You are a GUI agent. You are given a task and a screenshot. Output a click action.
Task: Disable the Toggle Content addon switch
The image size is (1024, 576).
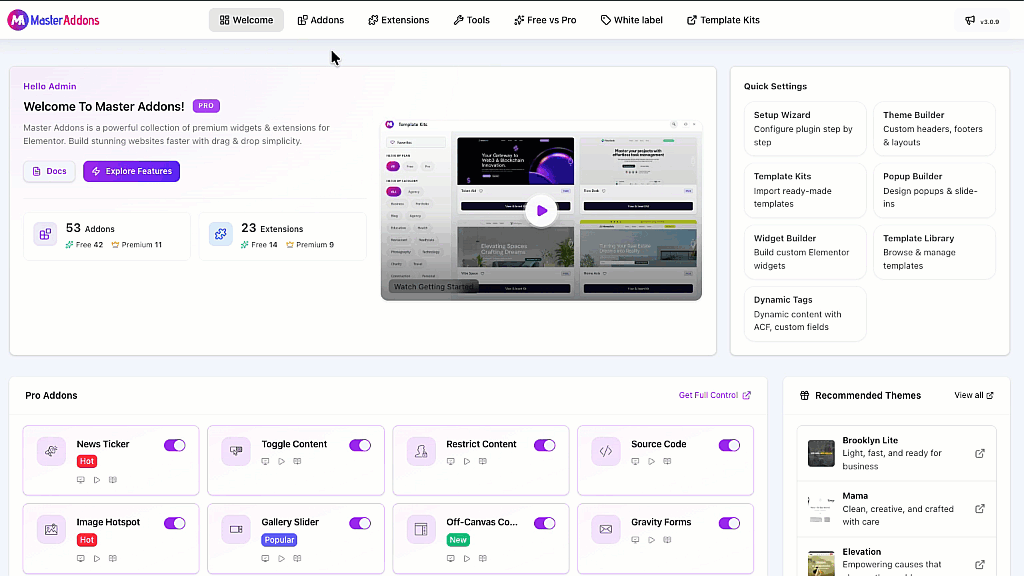[360, 445]
